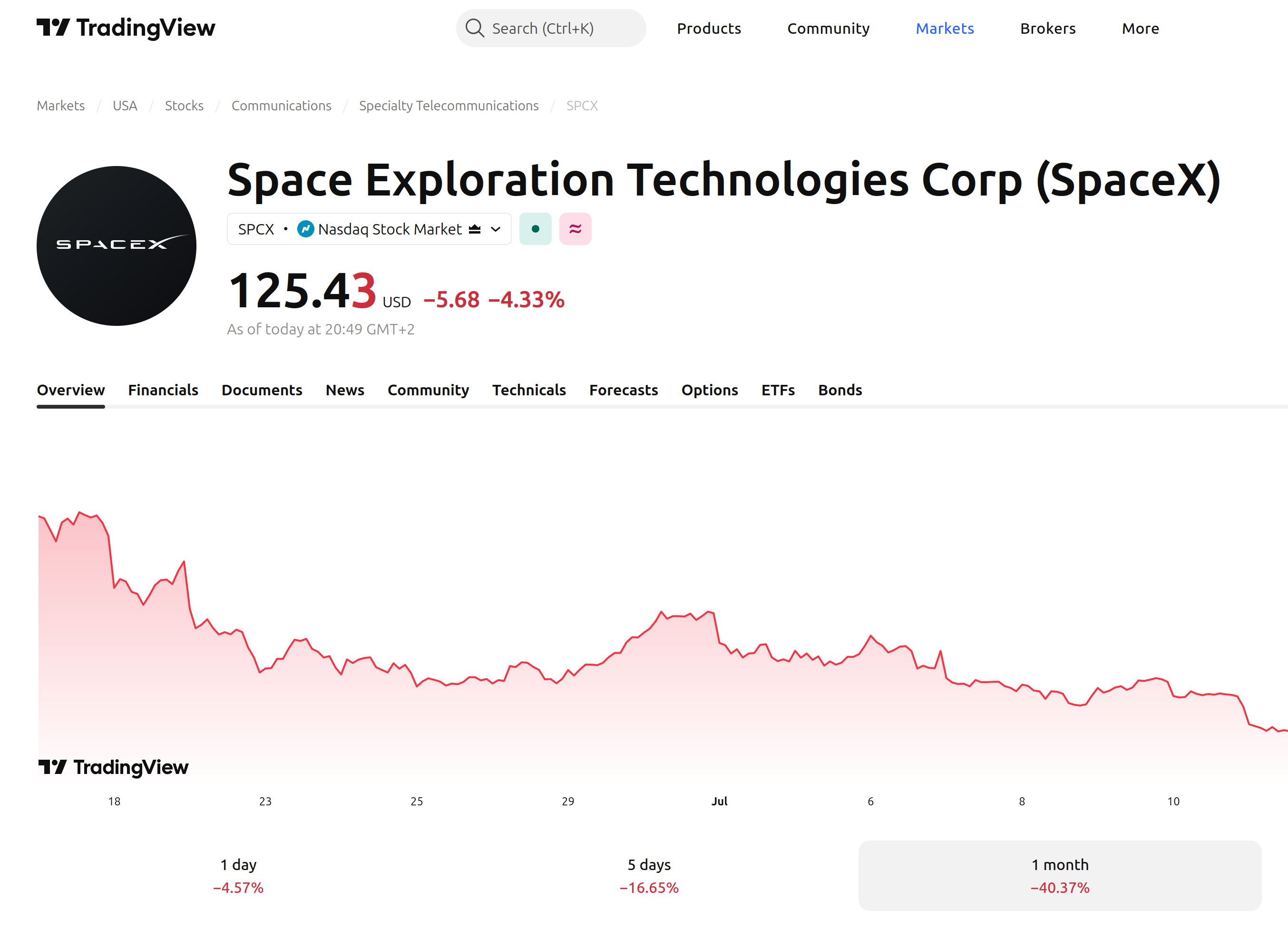Click the SpaceX company logo
Viewport: 1288px width, 930px height.
[x=117, y=245]
